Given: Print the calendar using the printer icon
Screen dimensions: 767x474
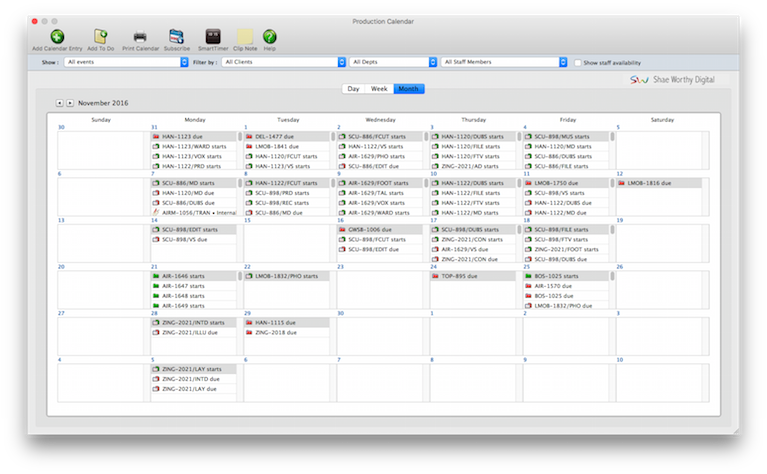Looking at the screenshot, I should (140, 37).
